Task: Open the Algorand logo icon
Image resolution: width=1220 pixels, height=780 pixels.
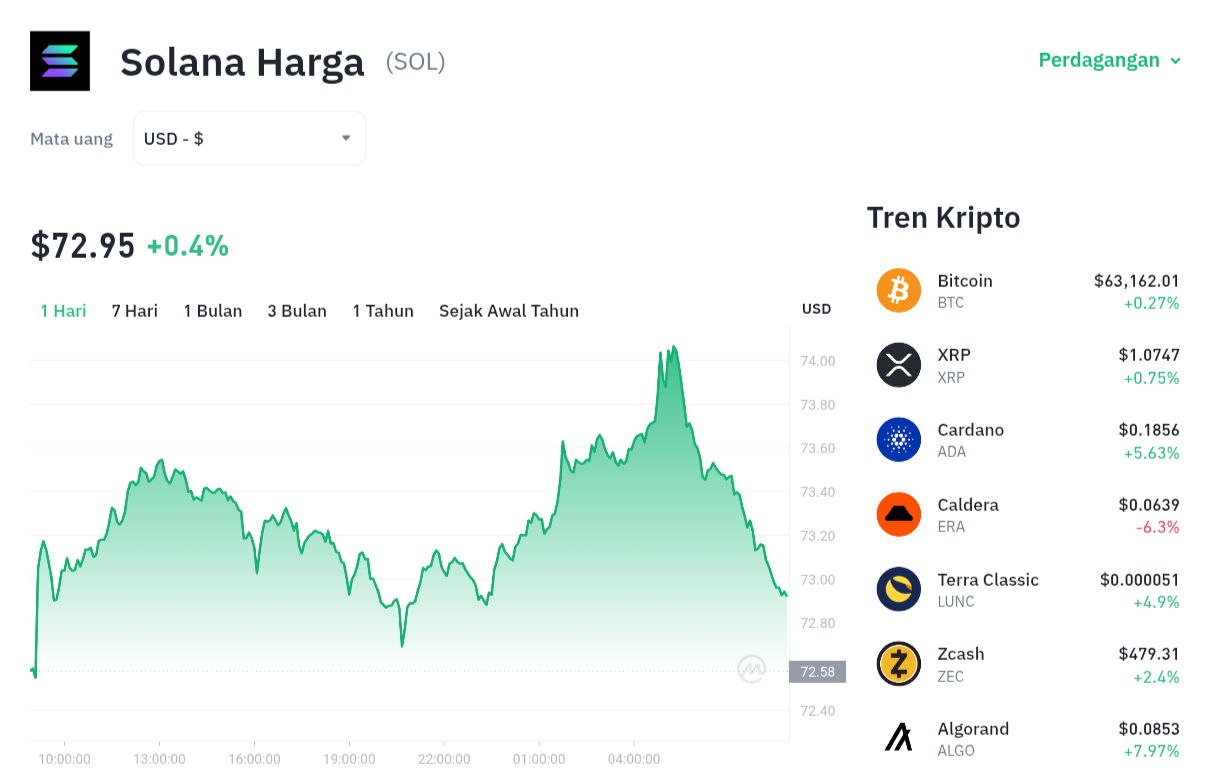Action: (898, 738)
